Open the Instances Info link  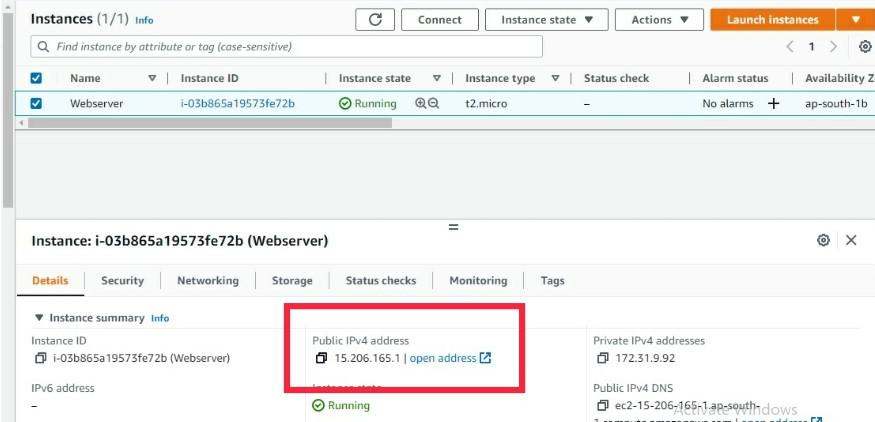(x=144, y=20)
